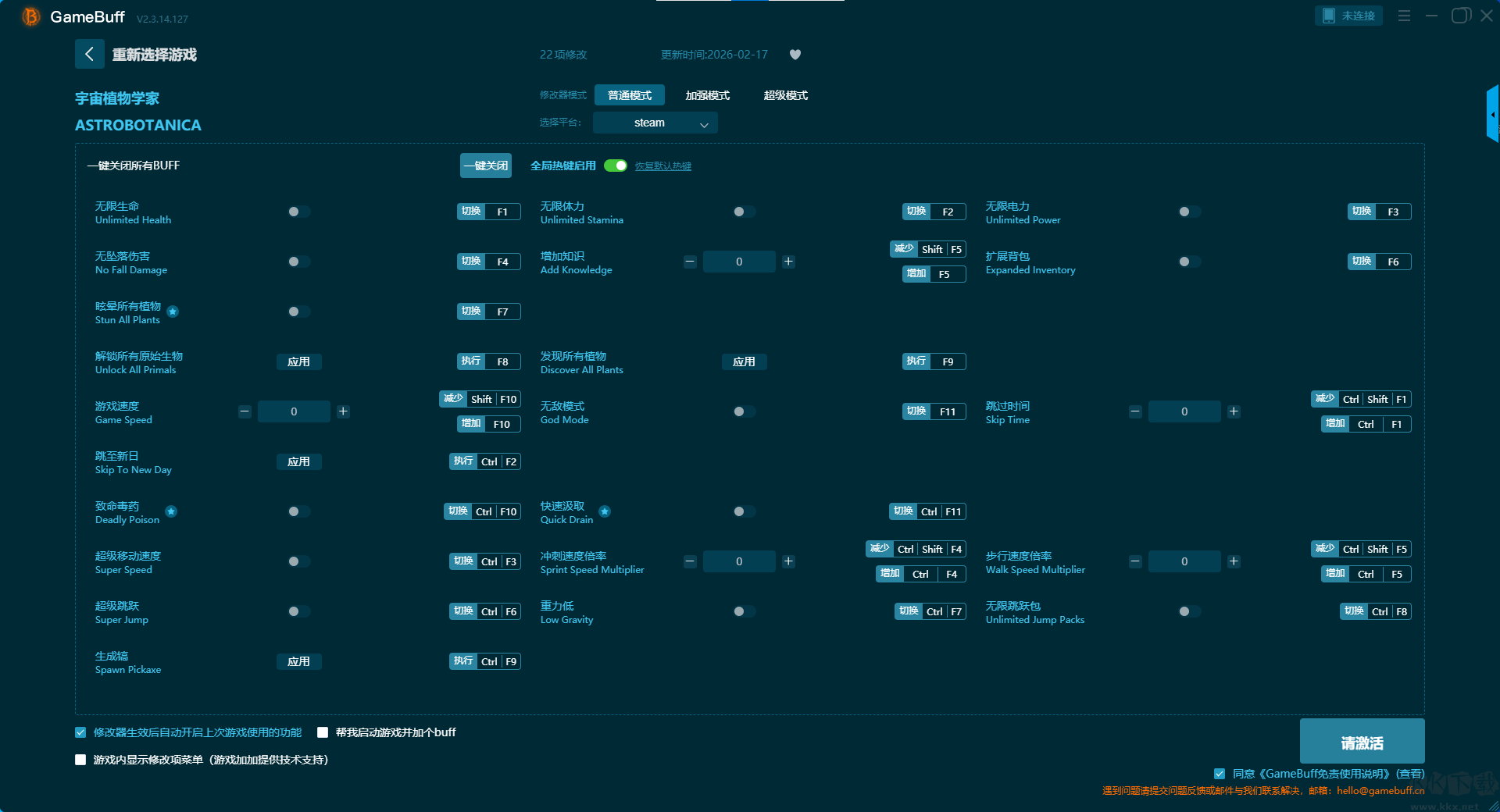The width and height of the screenshot is (1500, 812).
Task: Click the heart favorite icon
Action: click(x=795, y=55)
